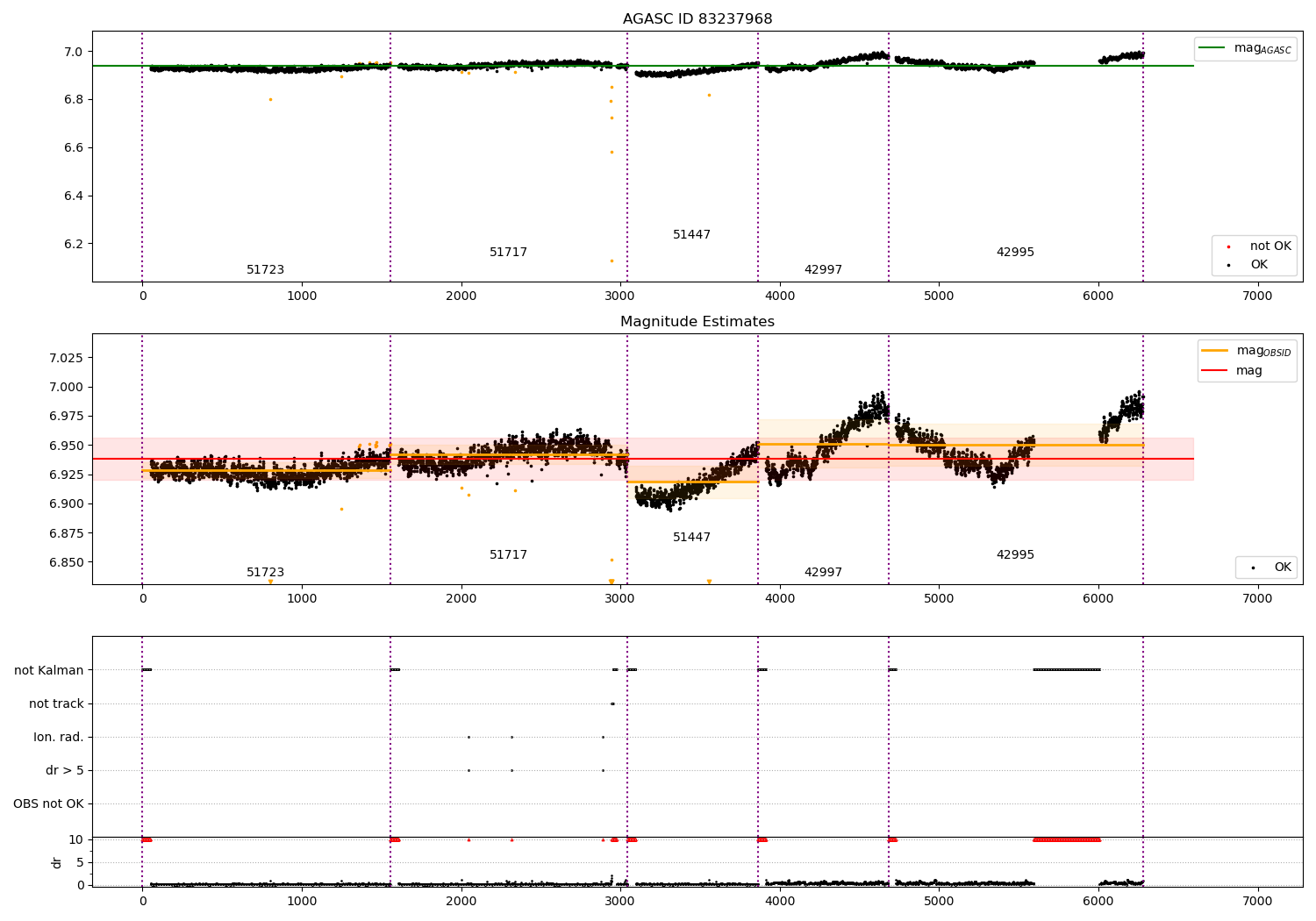This screenshot has width=1316, height=921.
Task: Click y-tick 6.950 on middle plot
Action: 66,446
